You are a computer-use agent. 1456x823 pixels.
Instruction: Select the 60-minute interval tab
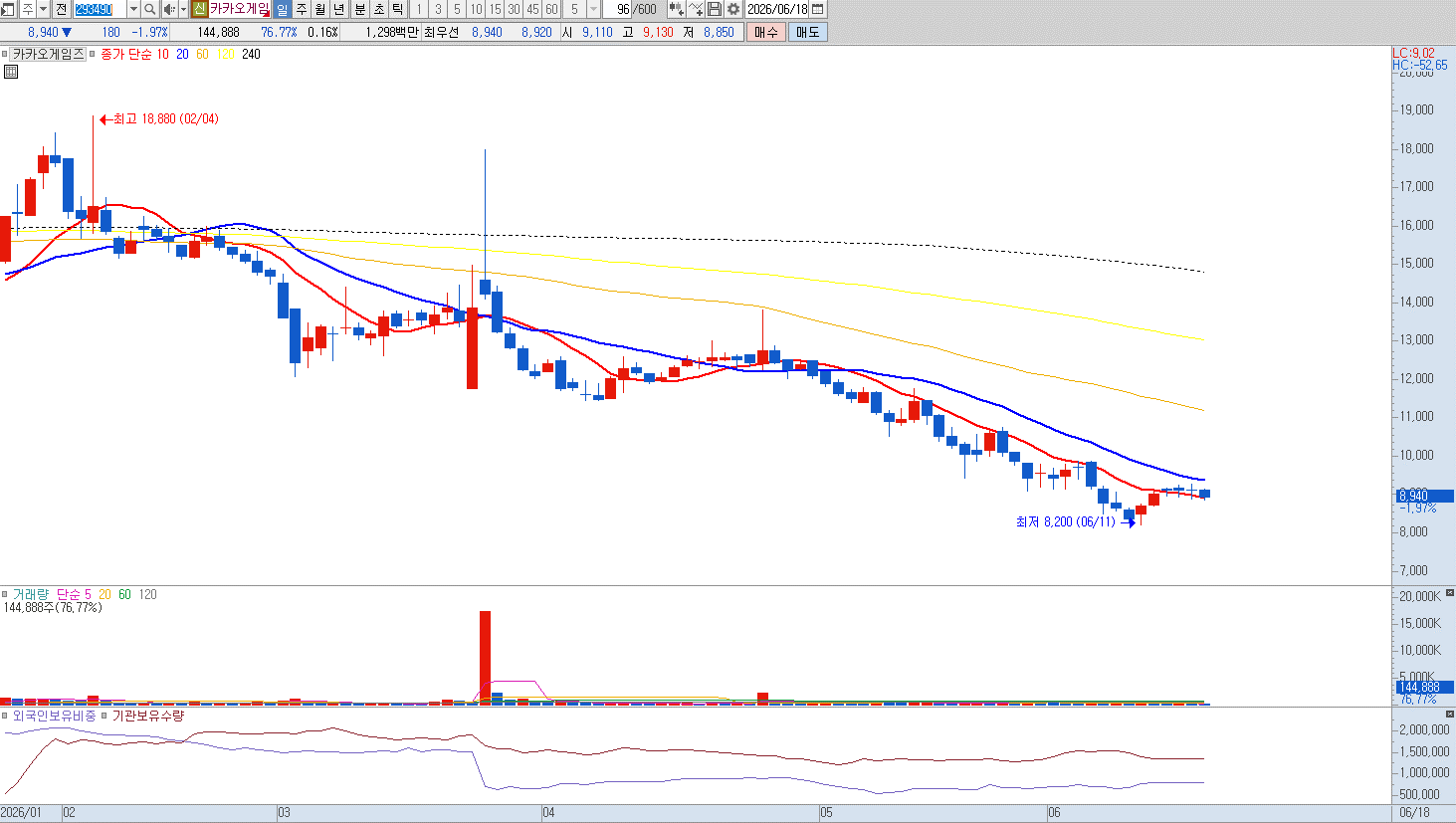[551, 9]
